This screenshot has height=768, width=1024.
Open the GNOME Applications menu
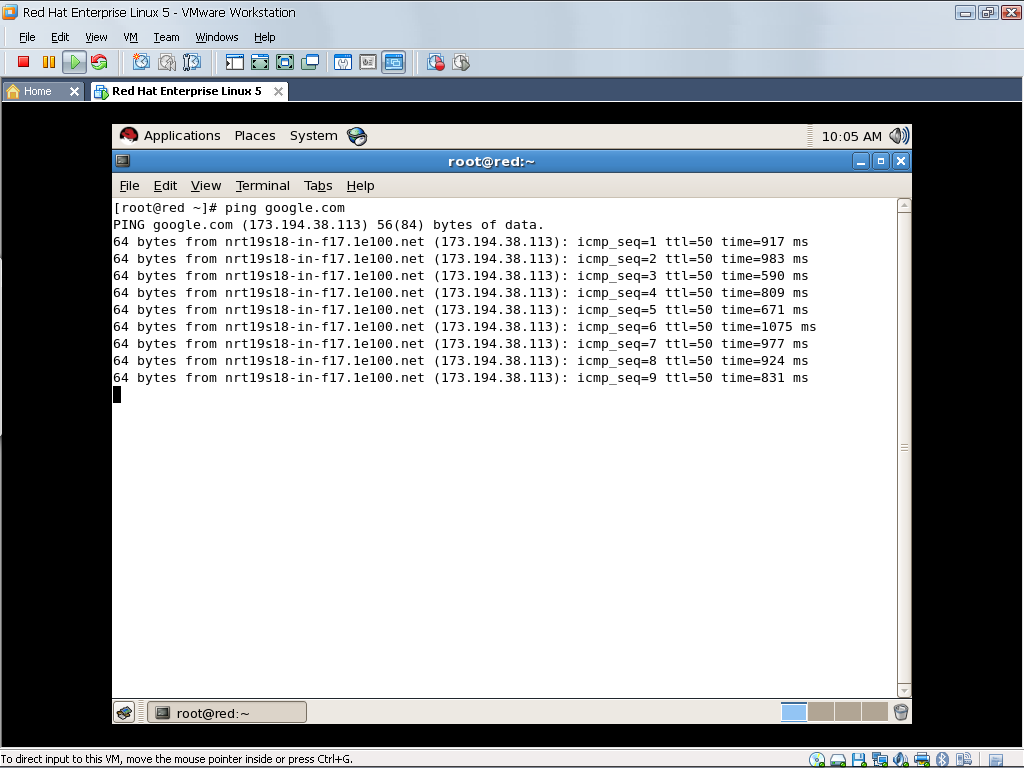click(x=182, y=136)
